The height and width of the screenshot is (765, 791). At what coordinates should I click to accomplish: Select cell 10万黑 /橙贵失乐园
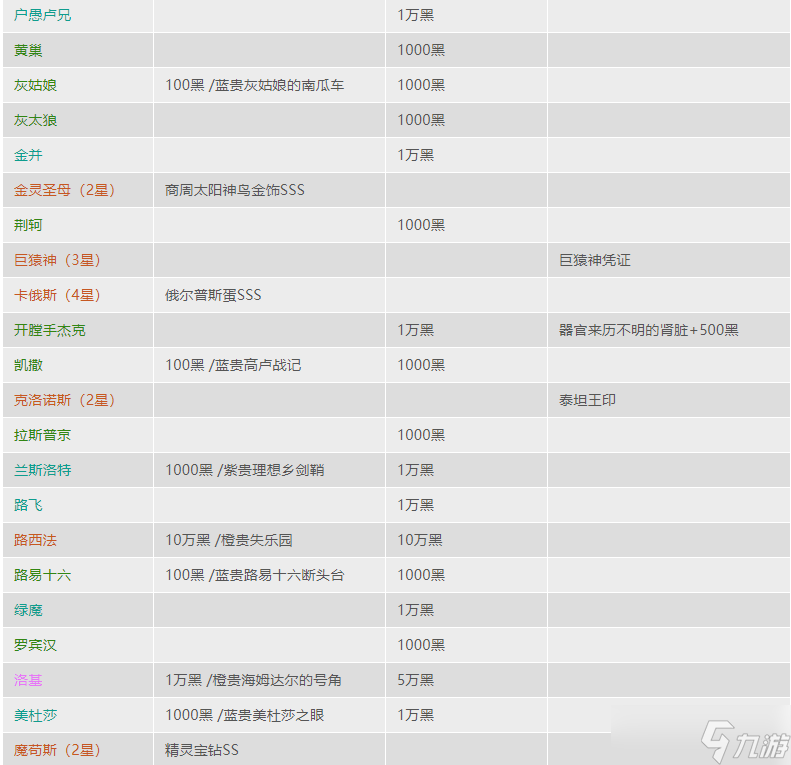tap(229, 540)
